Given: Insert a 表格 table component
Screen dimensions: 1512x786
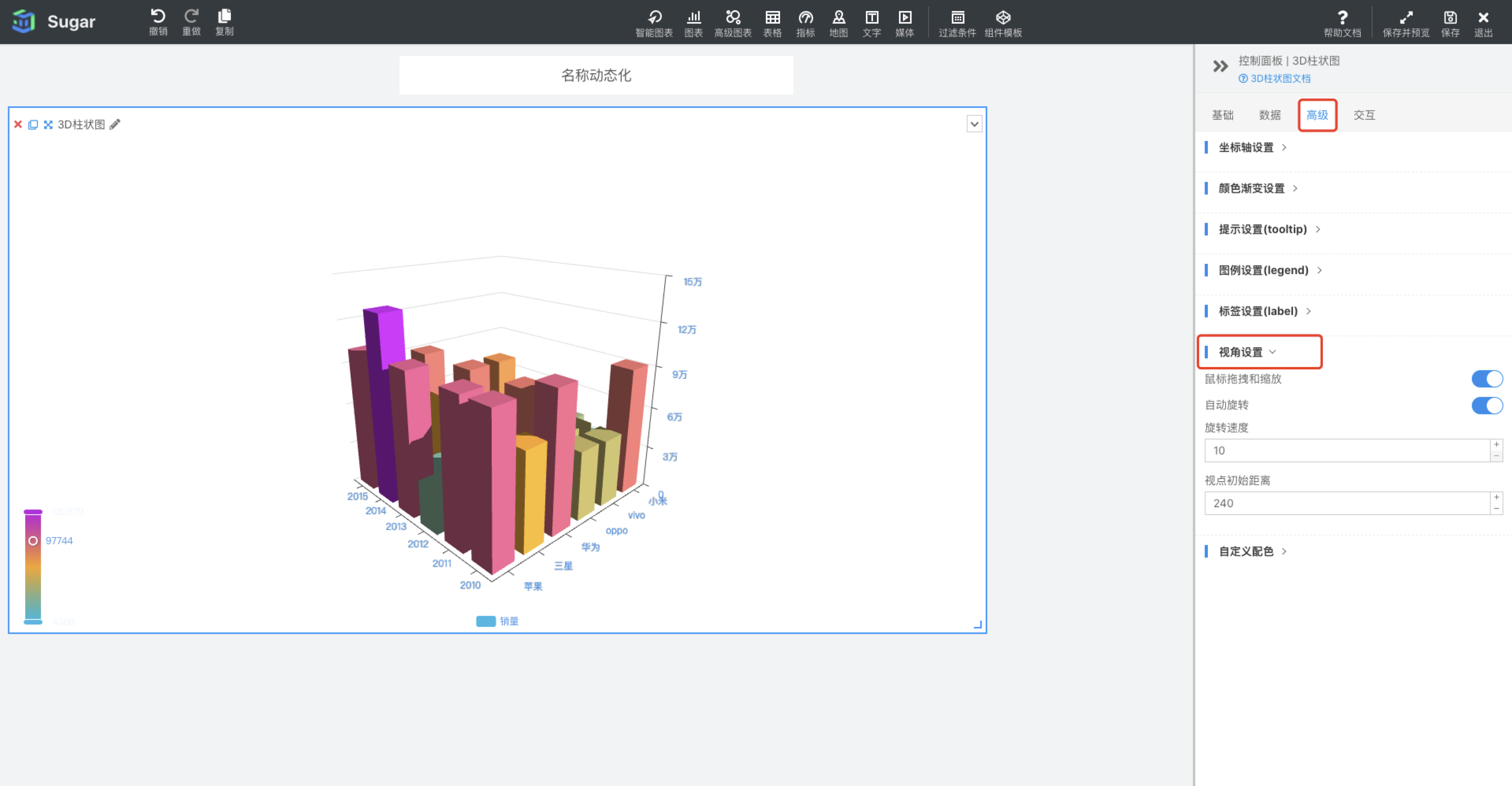Looking at the screenshot, I should (773, 24).
